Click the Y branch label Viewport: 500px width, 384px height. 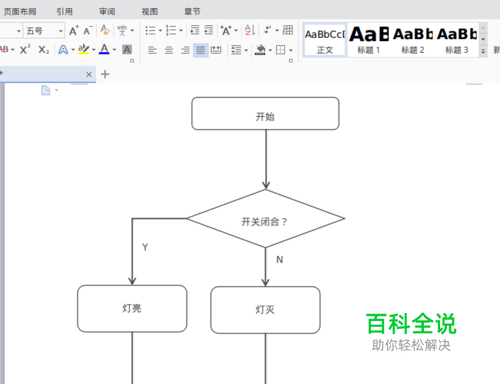pos(145,247)
